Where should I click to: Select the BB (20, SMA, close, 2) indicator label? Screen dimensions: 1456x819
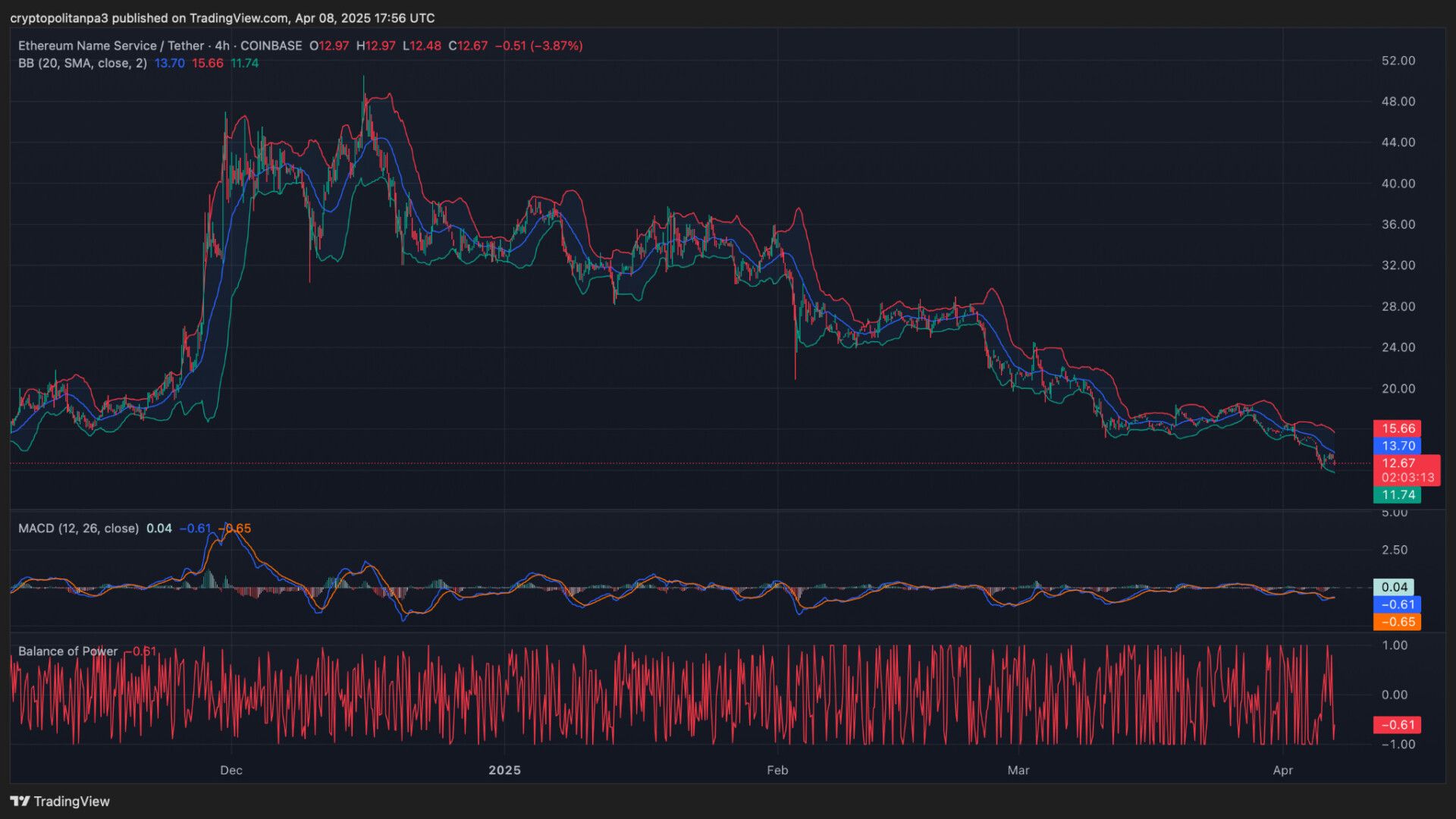tap(83, 63)
